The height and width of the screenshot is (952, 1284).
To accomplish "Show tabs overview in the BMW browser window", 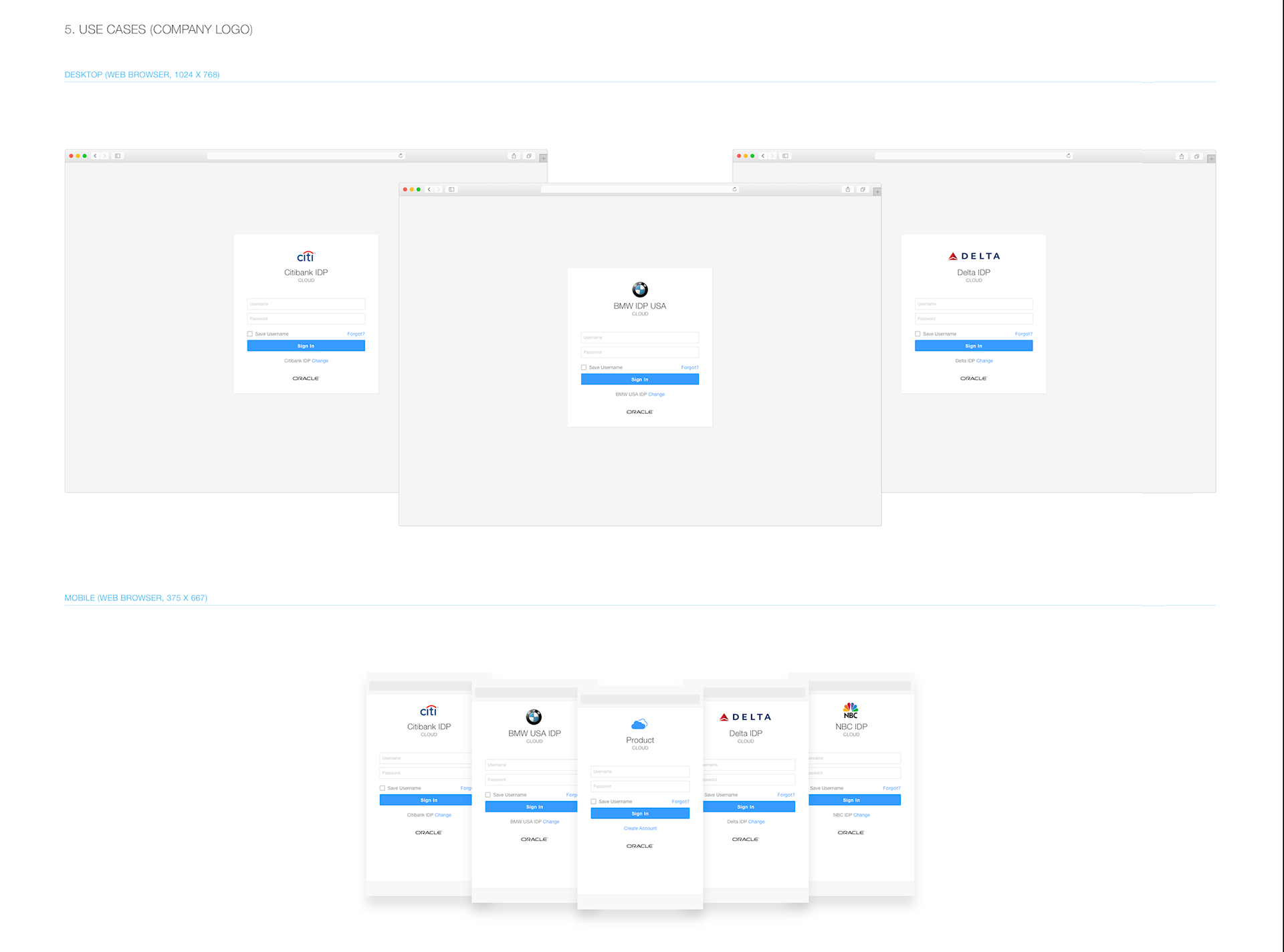I will coord(863,189).
